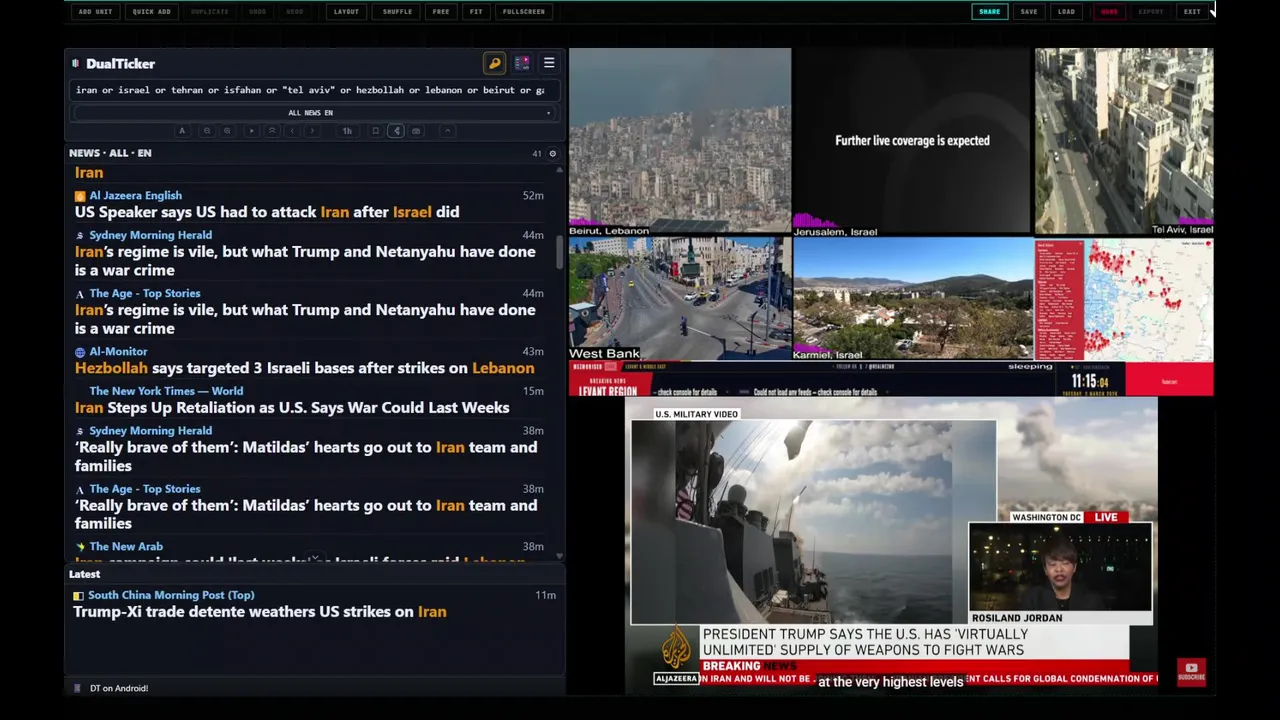Click the Al-Monitor source label
Viewport: 1280px width, 720px height.
point(118,352)
